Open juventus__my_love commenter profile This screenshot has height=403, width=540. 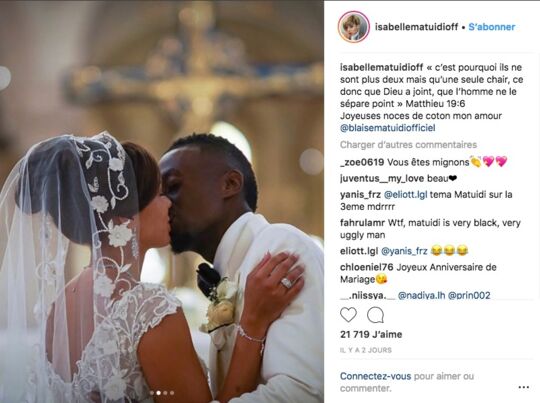pos(382,178)
